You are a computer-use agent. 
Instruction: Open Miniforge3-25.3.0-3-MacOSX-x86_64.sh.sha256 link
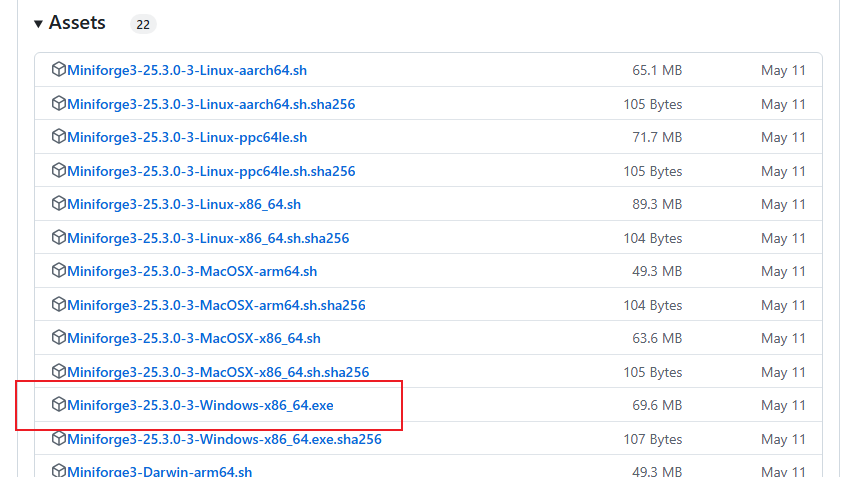coord(218,372)
